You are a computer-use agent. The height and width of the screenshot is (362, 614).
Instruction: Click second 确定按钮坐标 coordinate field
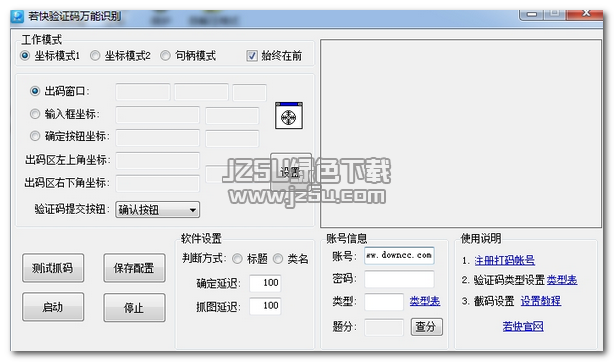(232, 138)
